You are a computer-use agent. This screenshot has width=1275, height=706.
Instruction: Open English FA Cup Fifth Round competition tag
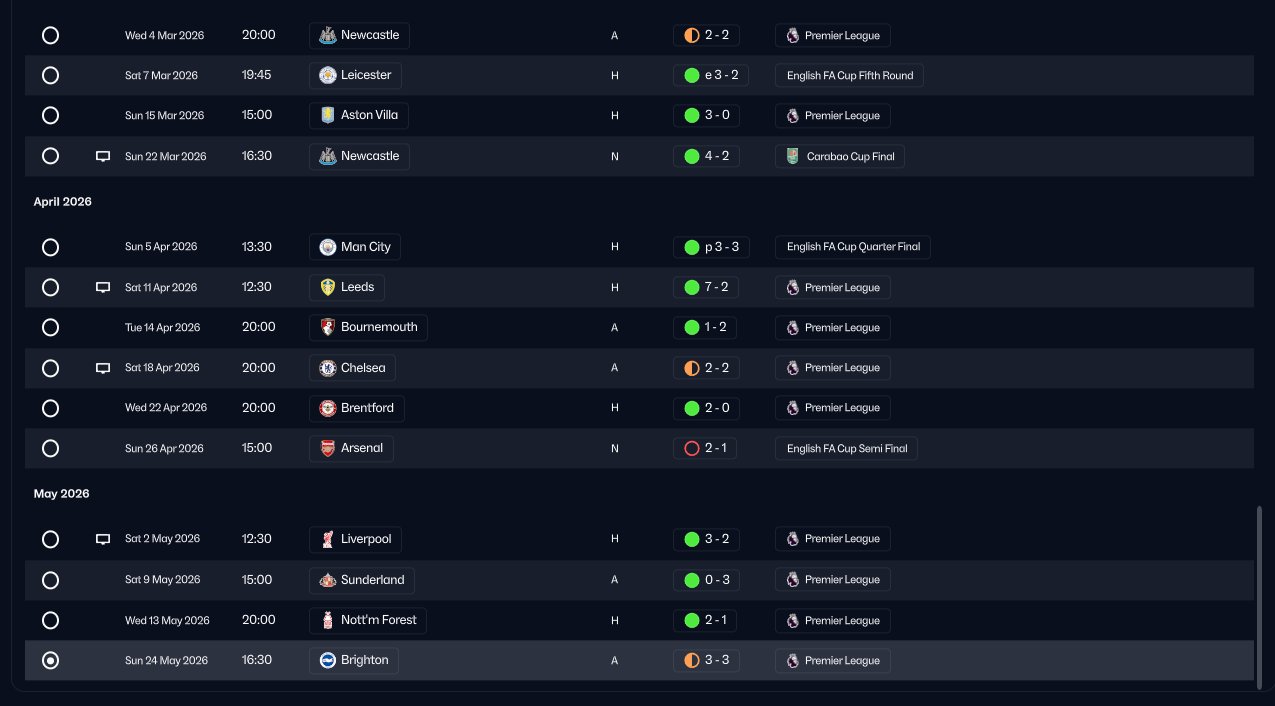849,75
